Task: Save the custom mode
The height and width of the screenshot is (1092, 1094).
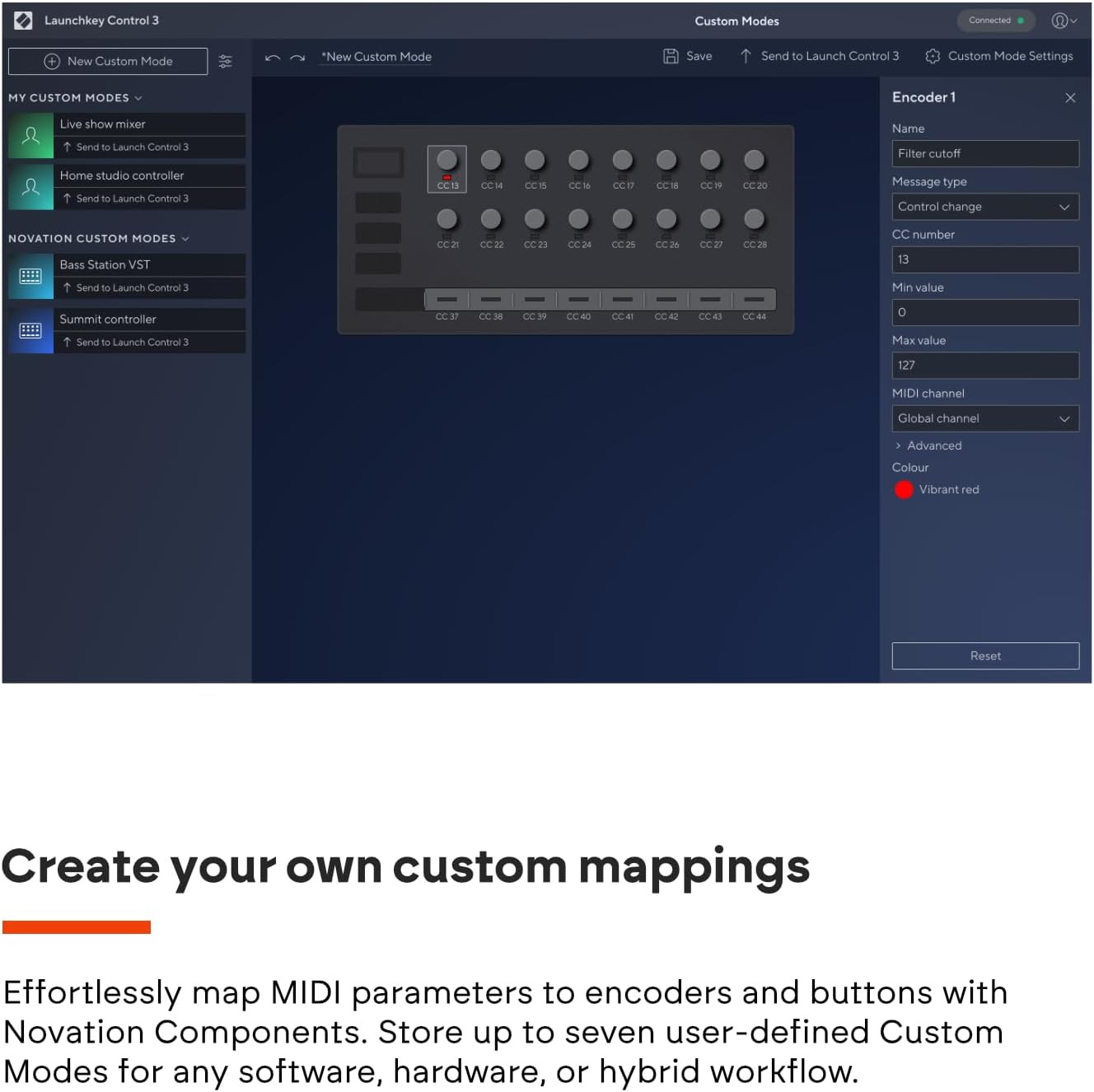Action: click(x=688, y=56)
